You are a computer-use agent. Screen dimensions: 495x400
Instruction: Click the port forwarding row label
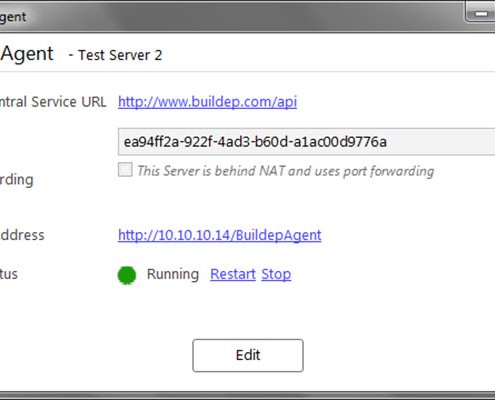tap(17, 180)
